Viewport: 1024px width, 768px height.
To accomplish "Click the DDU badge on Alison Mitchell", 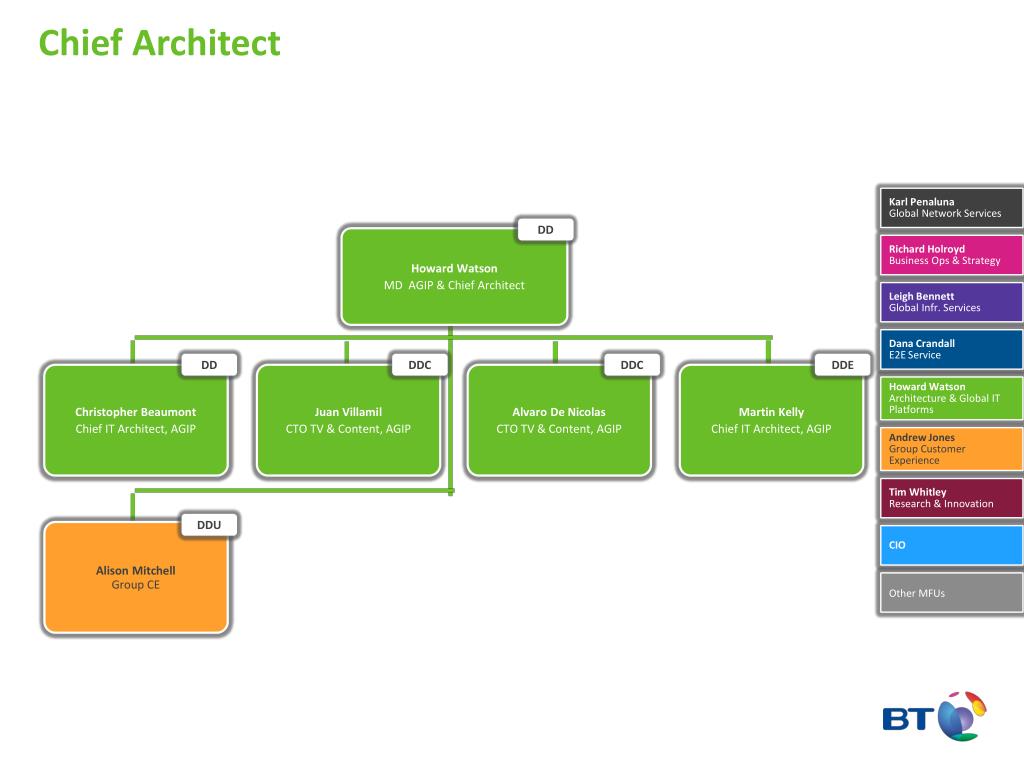I will coord(209,525).
